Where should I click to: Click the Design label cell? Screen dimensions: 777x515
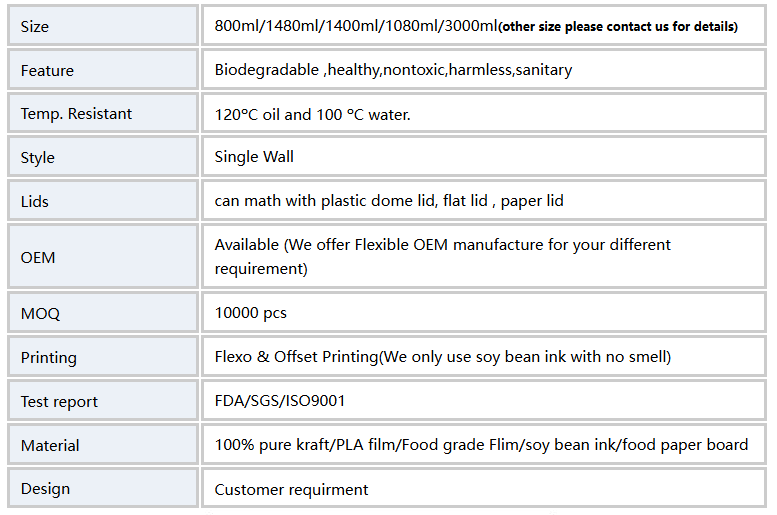103,488
